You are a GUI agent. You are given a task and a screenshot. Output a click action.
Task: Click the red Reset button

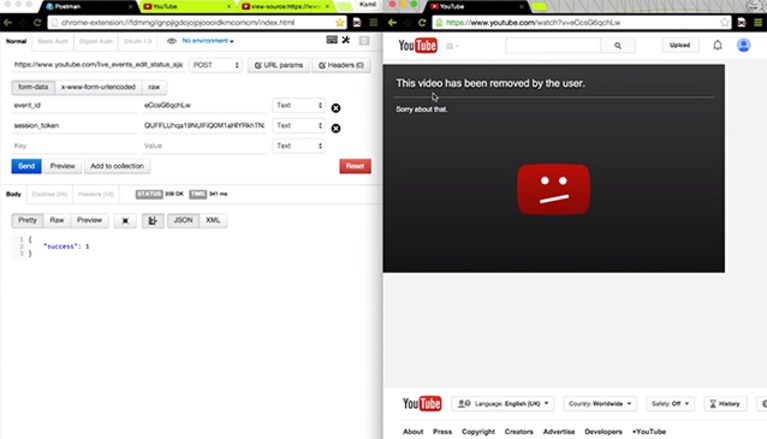[x=355, y=166]
